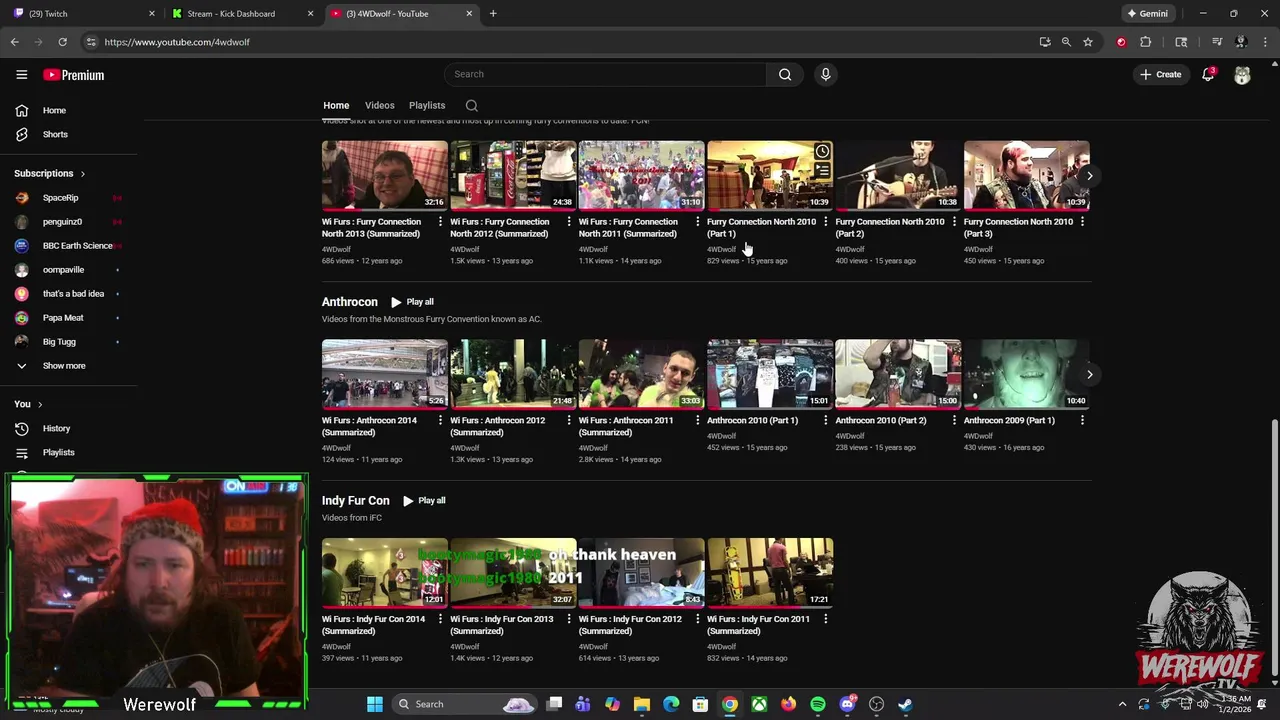The image size is (1280, 720).
Task: Open Xbox app from taskbar
Action: 760,704
